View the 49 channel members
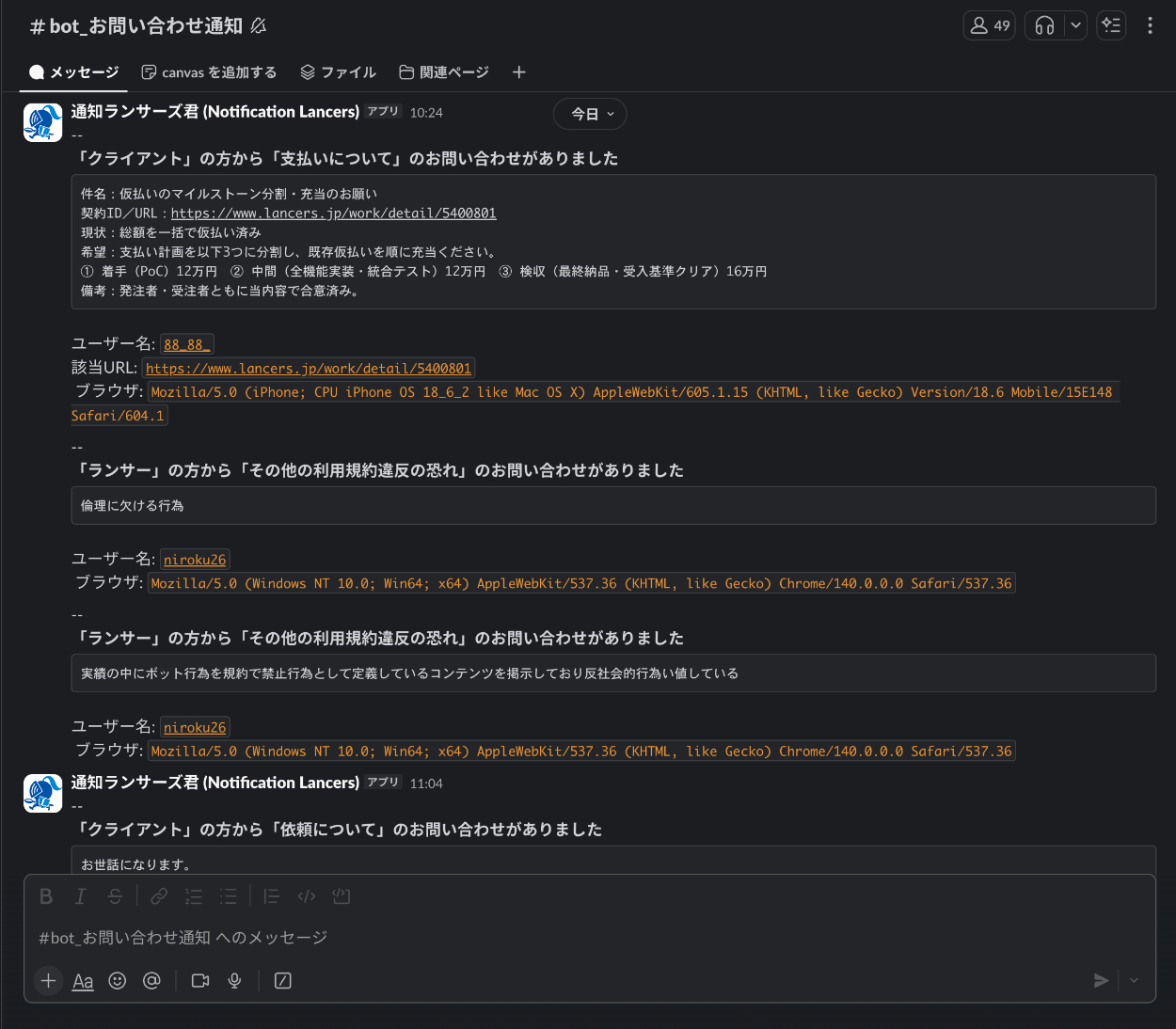Image resolution: width=1176 pixels, height=1029 pixels. (990, 25)
